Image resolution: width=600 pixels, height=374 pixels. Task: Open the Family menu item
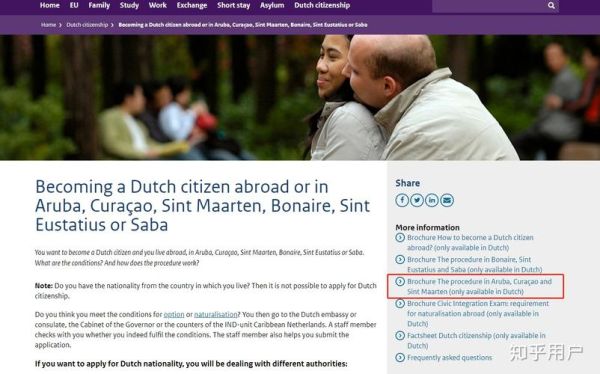99,5
